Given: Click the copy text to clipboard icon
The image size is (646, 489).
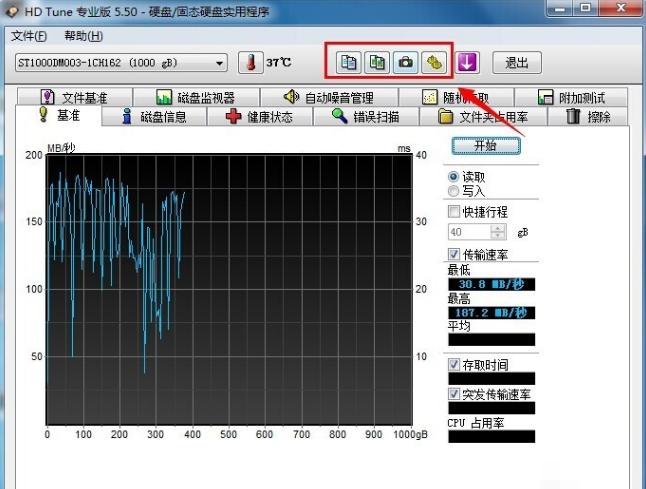Looking at the screenshot, I should 349,62.
